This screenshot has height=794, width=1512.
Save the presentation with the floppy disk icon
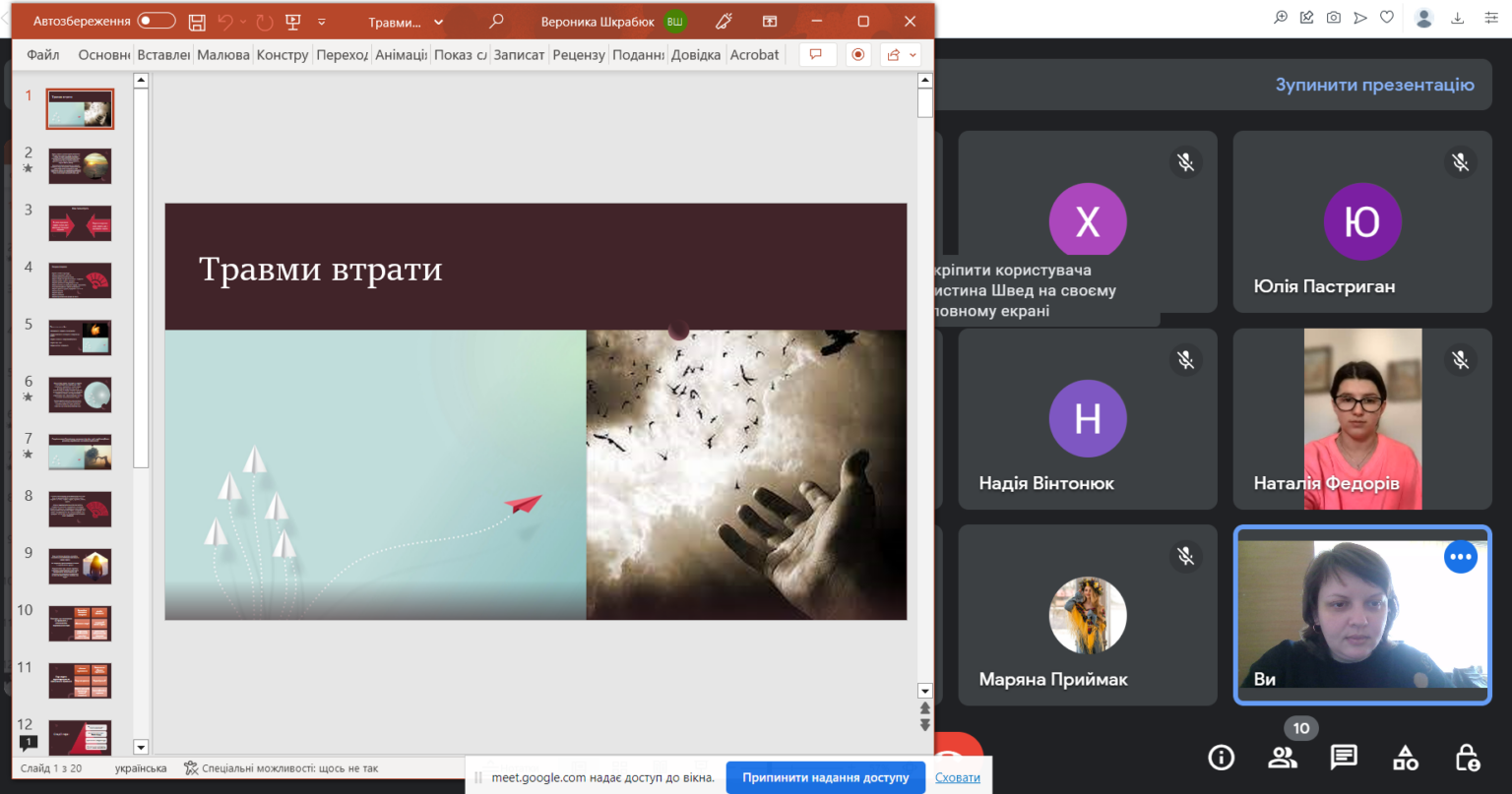click(197, 22)
